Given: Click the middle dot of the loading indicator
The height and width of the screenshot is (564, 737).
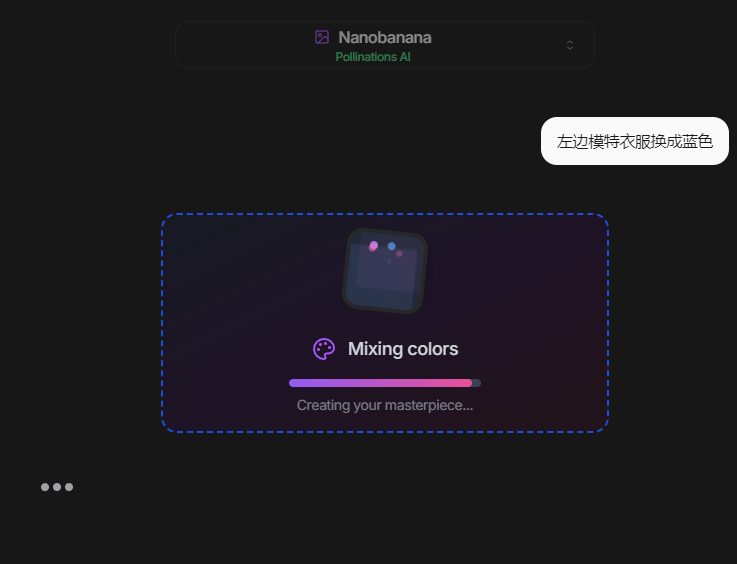Looking at the screenshot, I should (57, 487).
